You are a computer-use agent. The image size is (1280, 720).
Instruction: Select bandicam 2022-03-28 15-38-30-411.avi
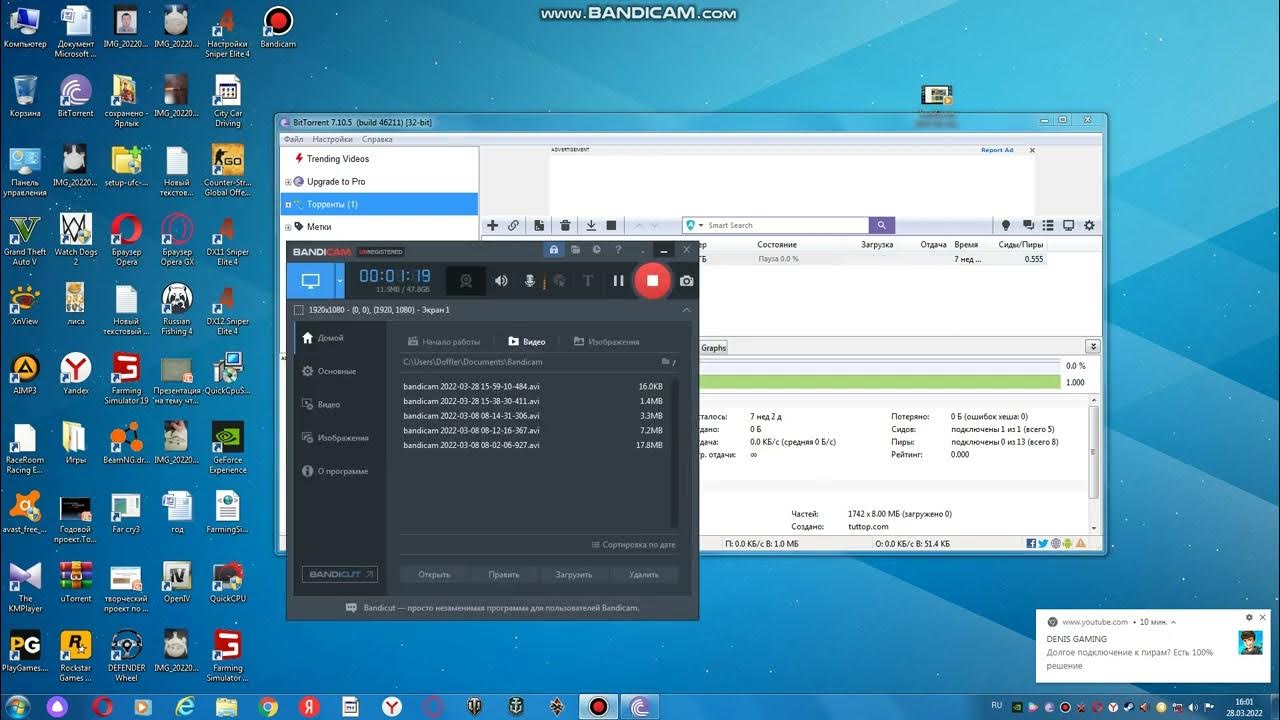point(533,401)
